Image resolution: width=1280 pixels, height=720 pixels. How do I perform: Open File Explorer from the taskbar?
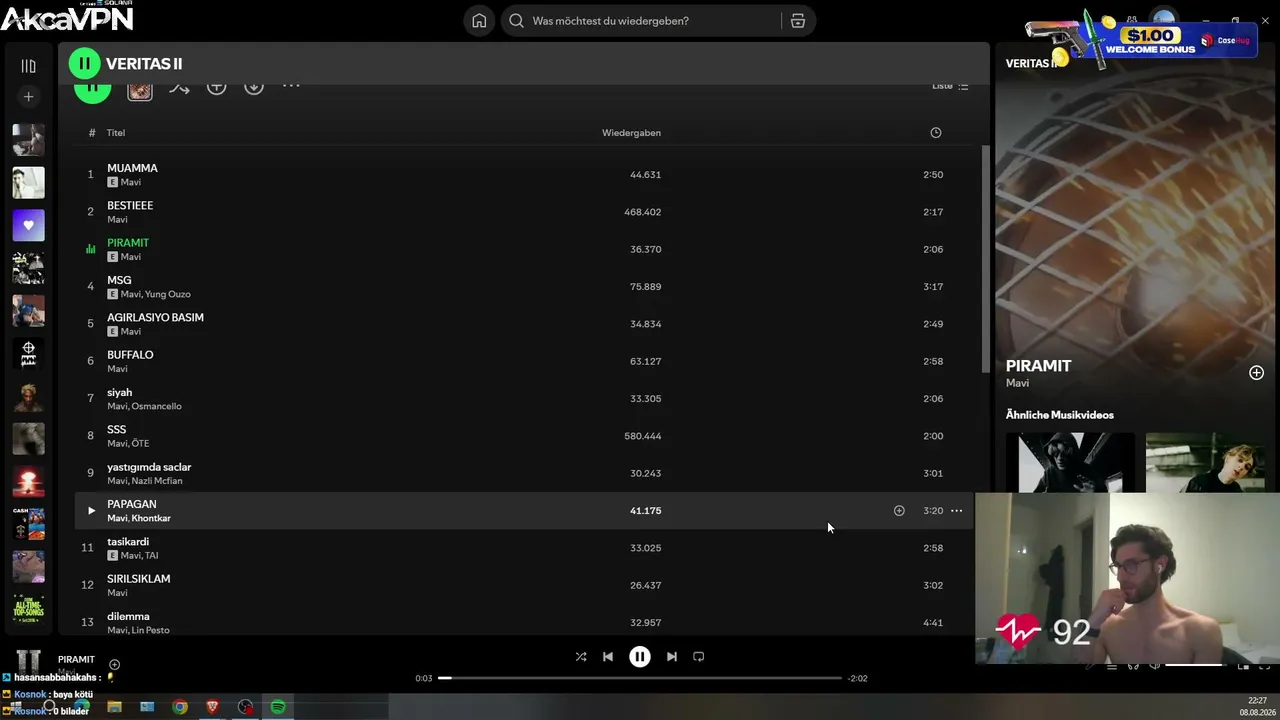tap(114, 707)
